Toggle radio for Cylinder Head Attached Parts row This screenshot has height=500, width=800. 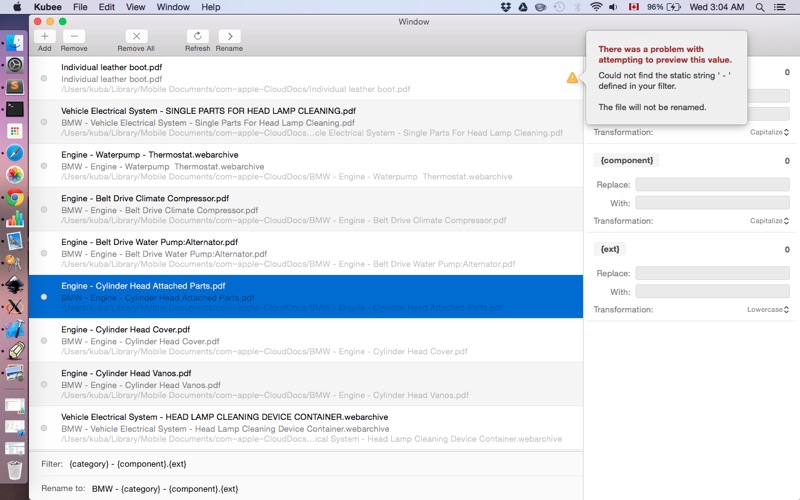44,297
